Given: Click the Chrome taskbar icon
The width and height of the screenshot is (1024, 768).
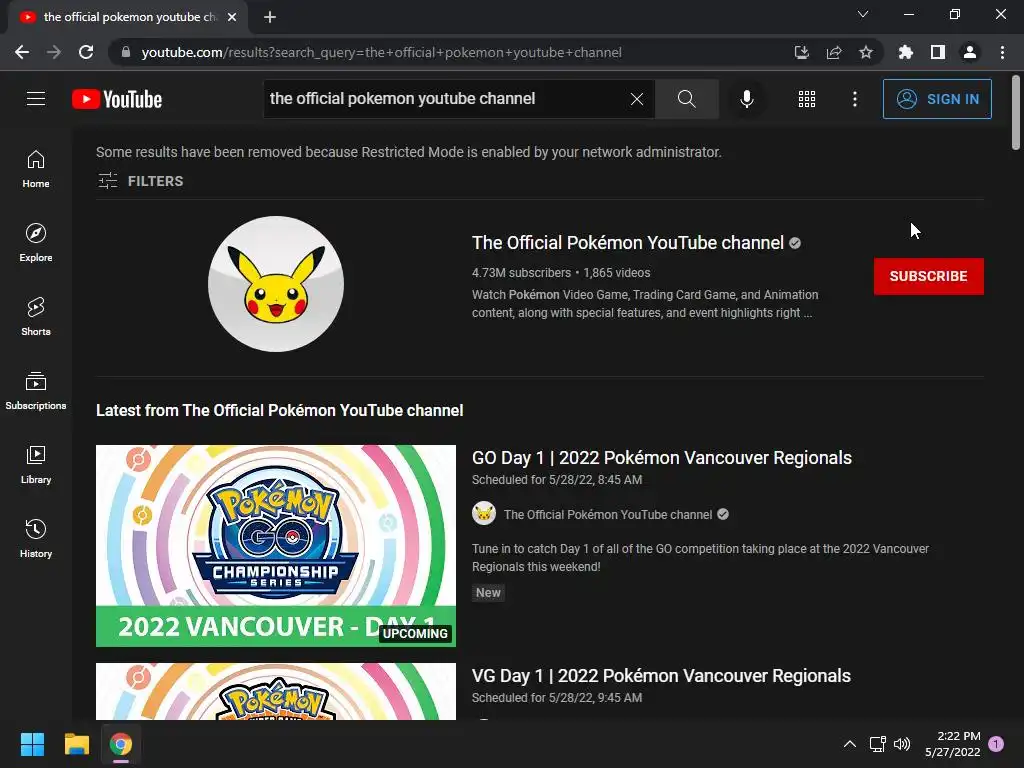Looking at the screenshot, I should (121, 744).
